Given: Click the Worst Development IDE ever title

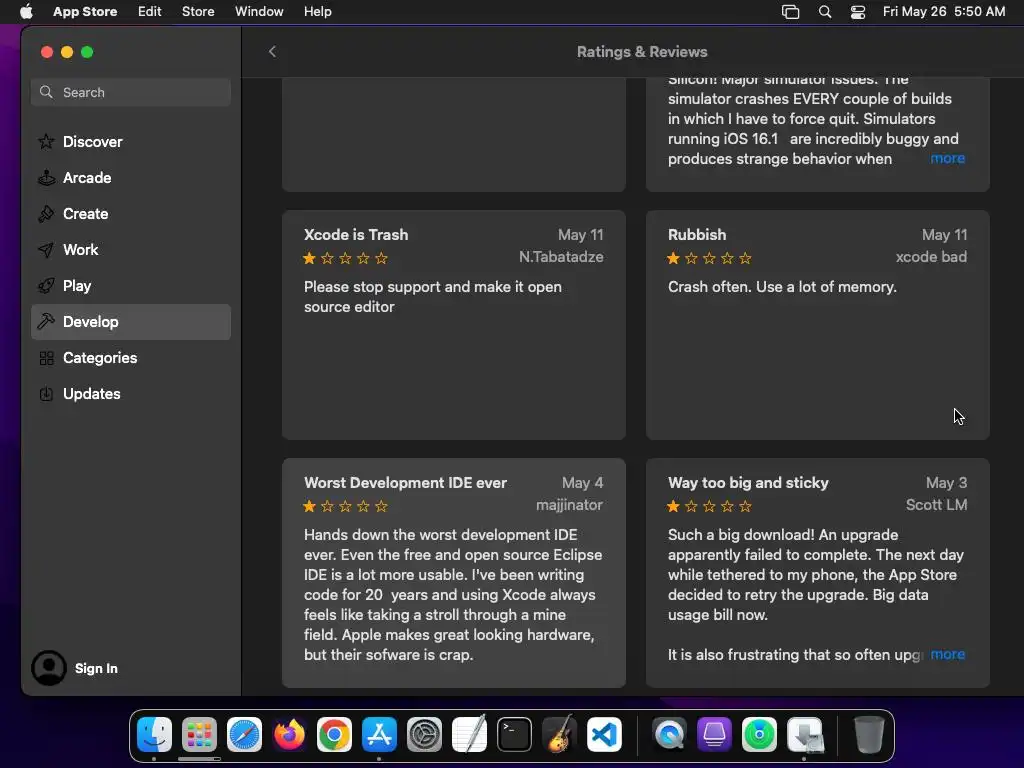Looking at the screenshot, I should [406, 483].
